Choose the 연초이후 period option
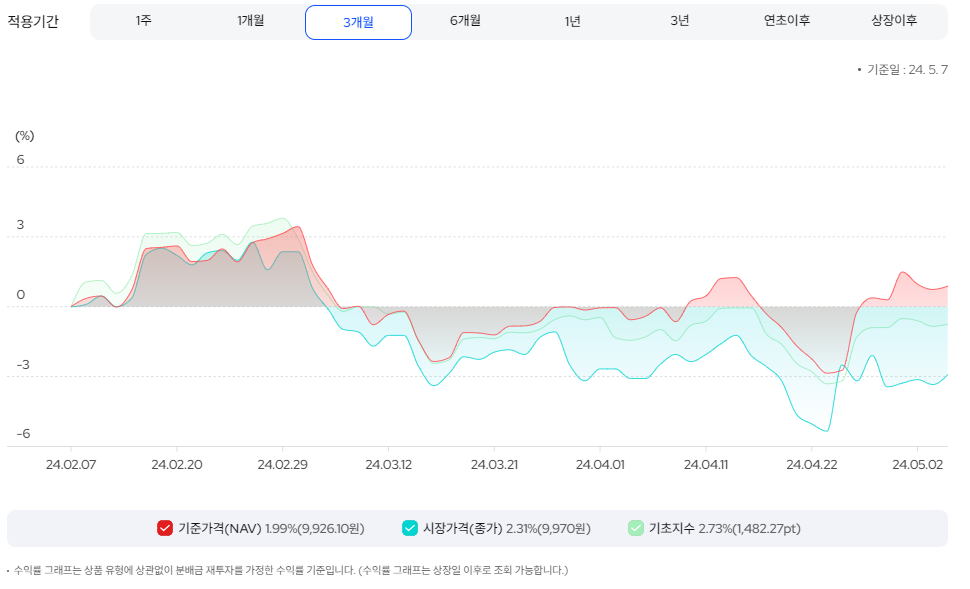Screen dimensions: 970x589 coord(787,22)
